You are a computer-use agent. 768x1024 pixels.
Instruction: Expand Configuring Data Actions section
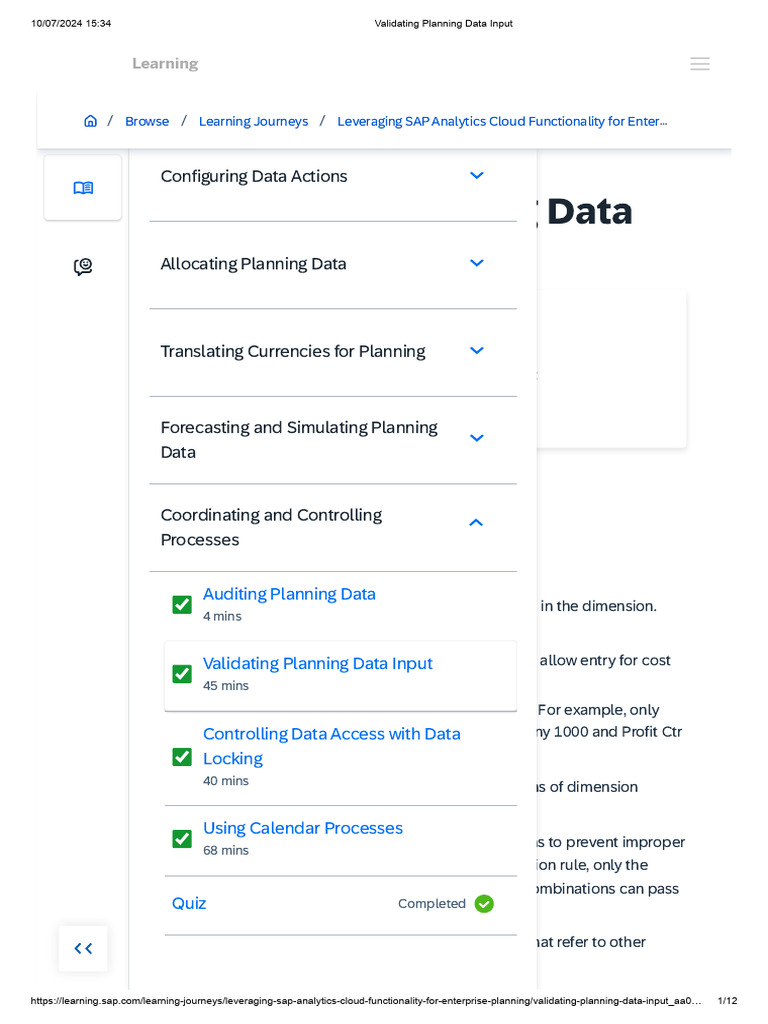477,176
